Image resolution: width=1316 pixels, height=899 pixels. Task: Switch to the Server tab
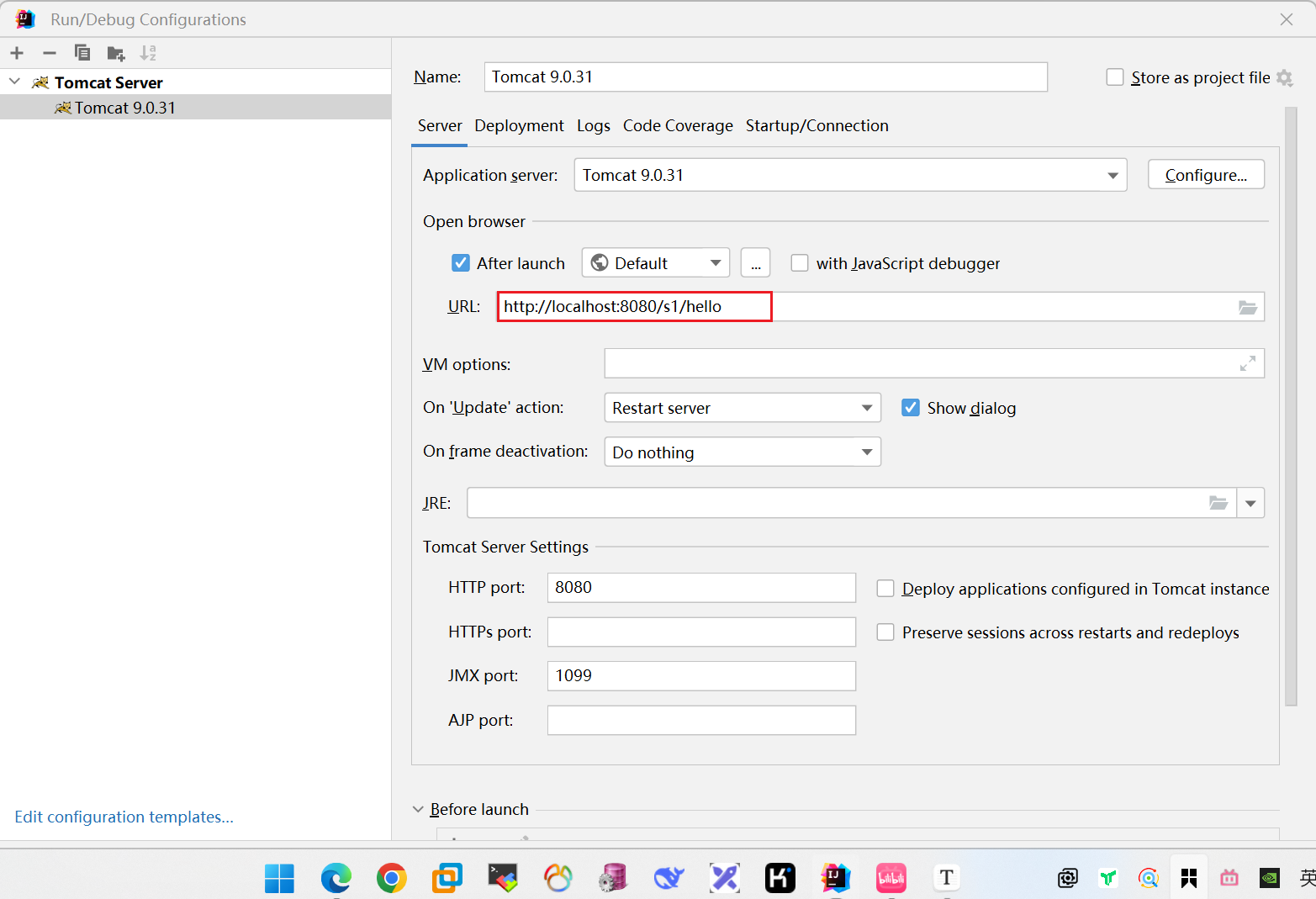[440, 125]
